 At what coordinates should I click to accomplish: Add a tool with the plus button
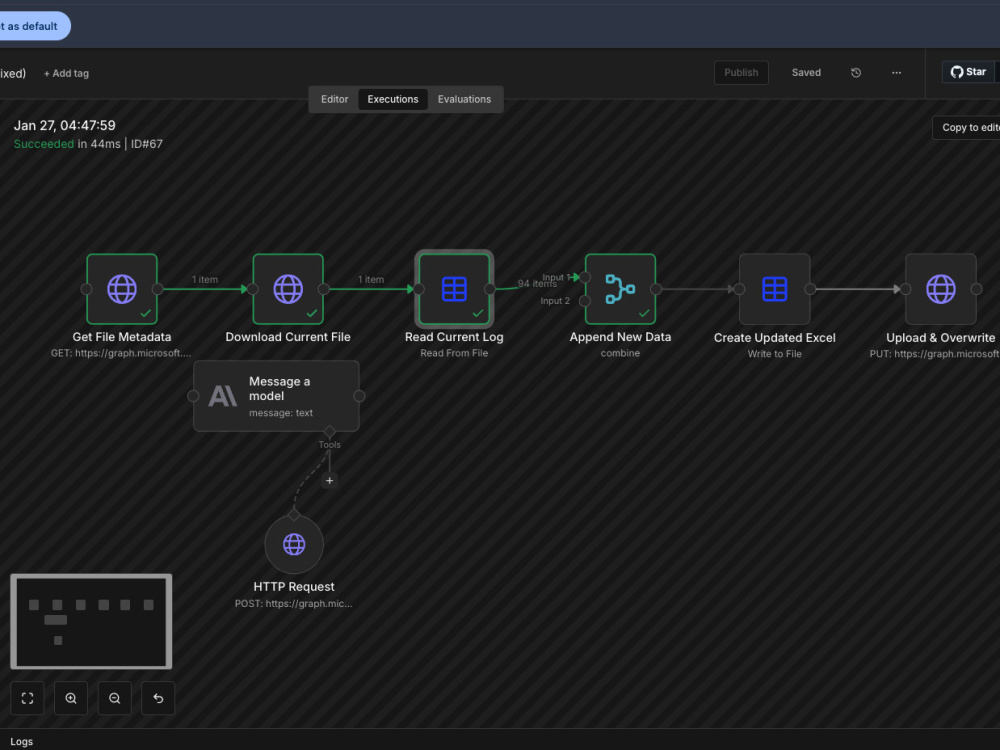(x=329, y=481)
